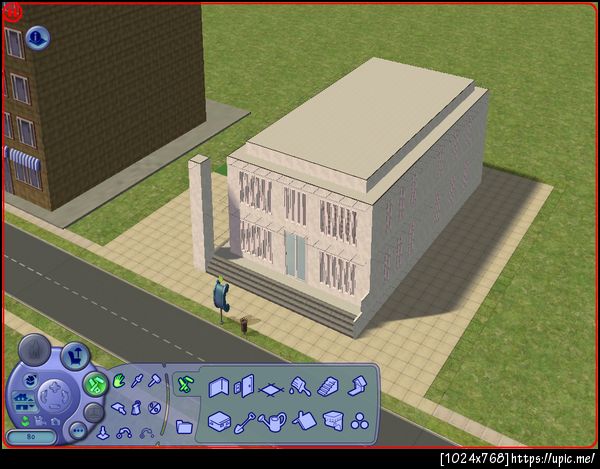Open the lot information panel icon
This screenshot has height=469, width=600.
[38, 37]
